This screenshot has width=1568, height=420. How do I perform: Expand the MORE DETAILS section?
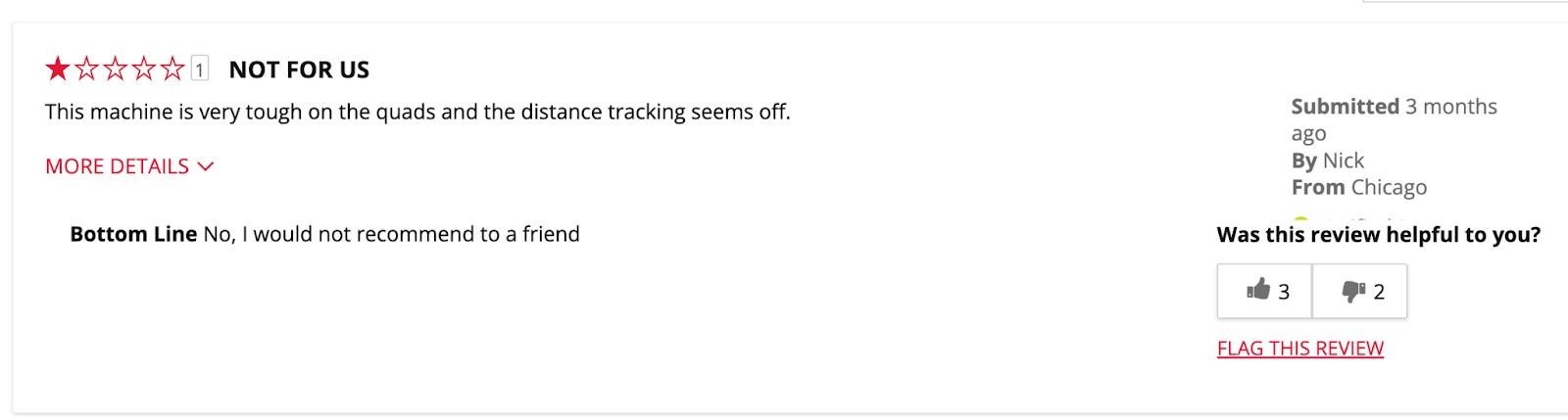pyautogui.click(x=129, y=166)
